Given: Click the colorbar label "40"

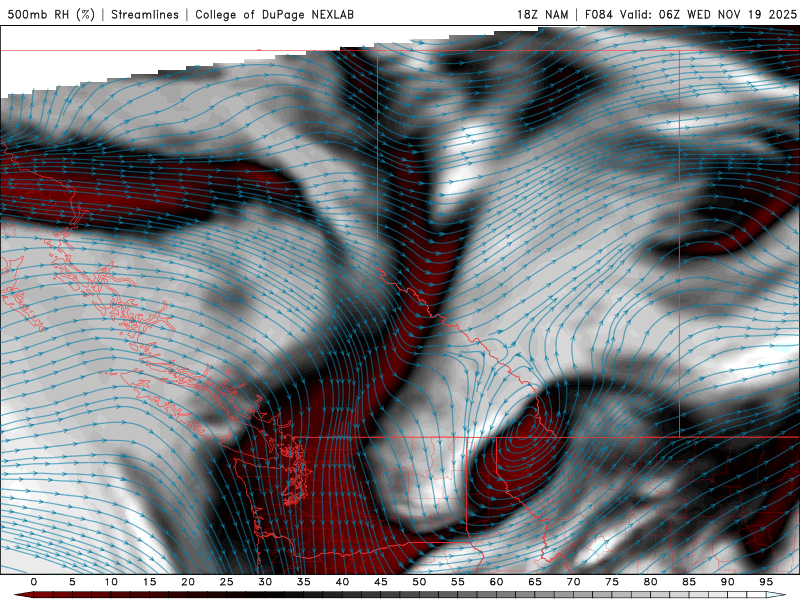Looking at the screenshot, I should (342, 582).
